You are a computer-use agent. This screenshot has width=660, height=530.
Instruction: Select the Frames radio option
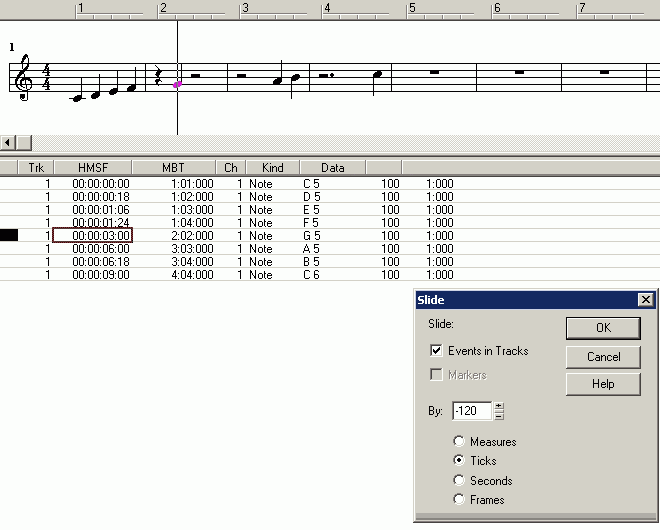[x=459, y=500]
